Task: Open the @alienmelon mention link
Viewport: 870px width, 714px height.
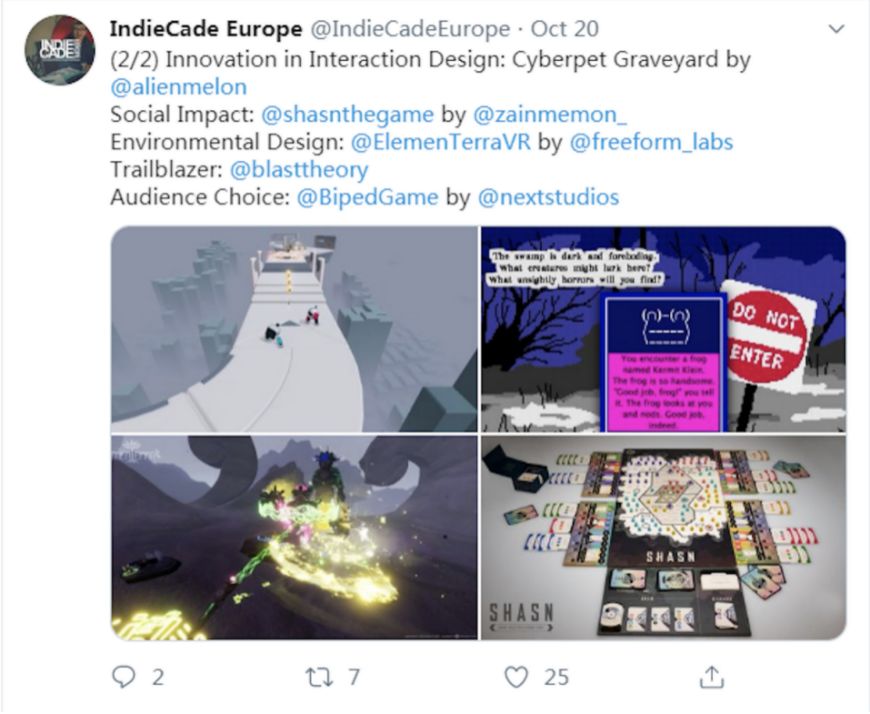Action: 179,87
